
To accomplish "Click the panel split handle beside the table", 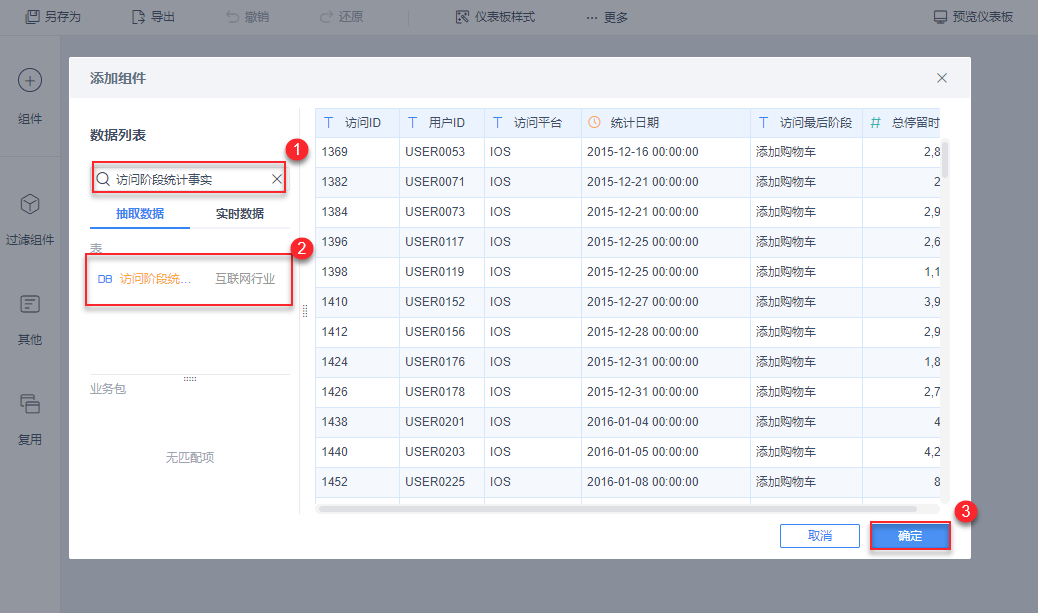I will coord(305,311).
